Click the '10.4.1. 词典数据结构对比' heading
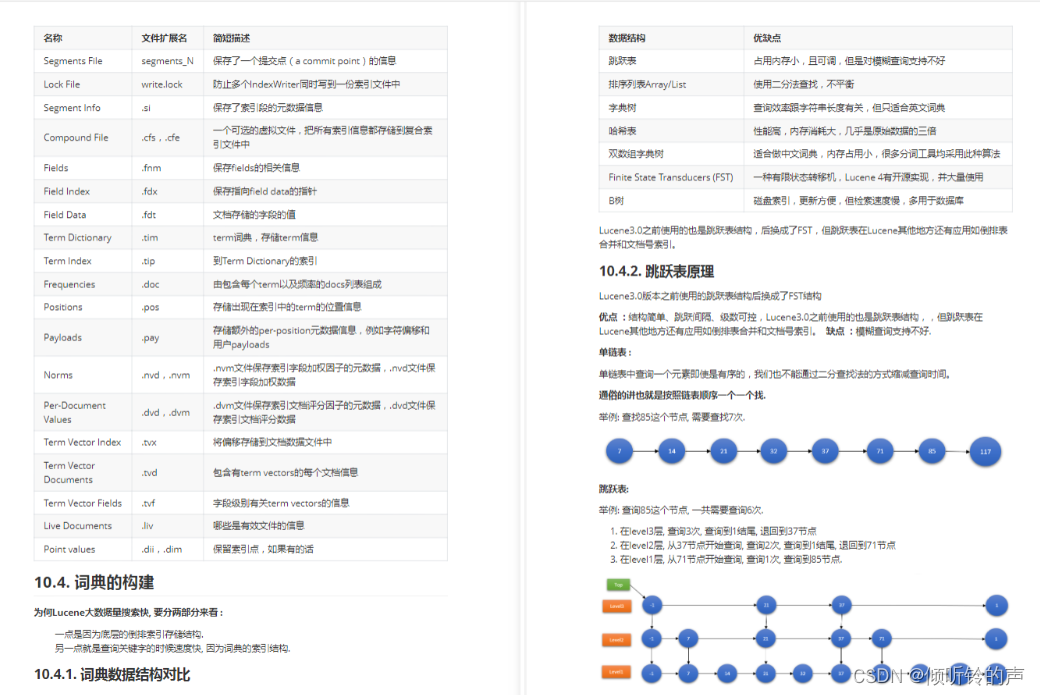 coord(112,674)
